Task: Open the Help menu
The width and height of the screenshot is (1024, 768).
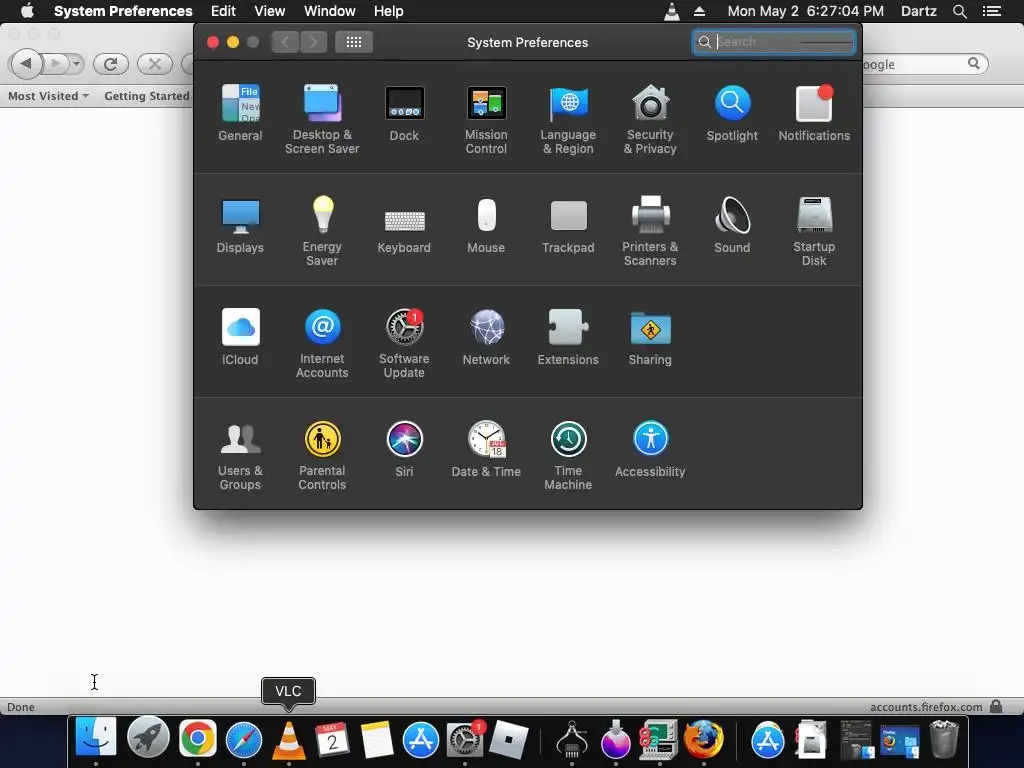Action: point(389,11)
